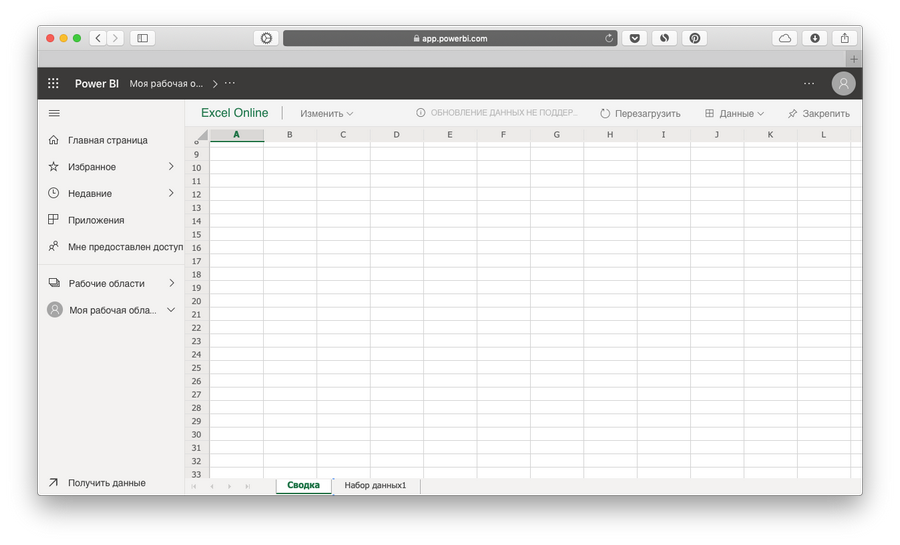
Task: Click the user profile avatar icon
Action: (844, 84)
